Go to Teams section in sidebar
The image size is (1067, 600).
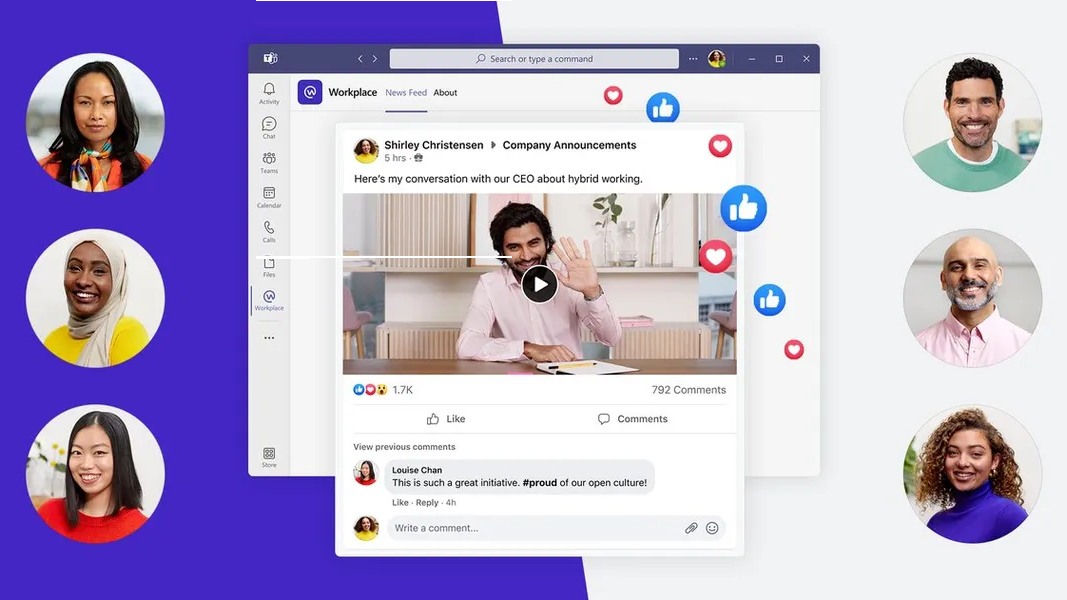[269, 161]
